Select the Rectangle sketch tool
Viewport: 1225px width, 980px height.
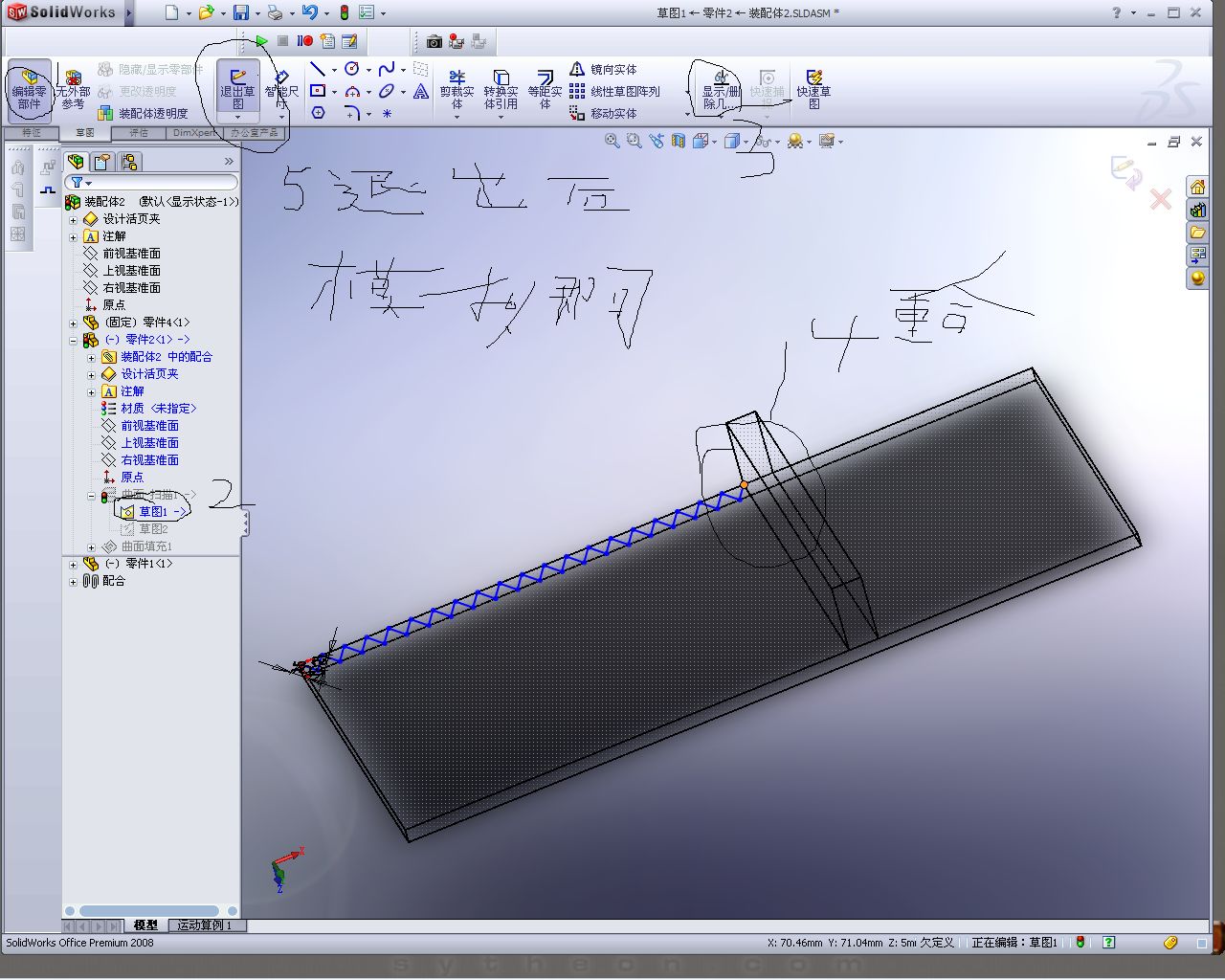318,91
